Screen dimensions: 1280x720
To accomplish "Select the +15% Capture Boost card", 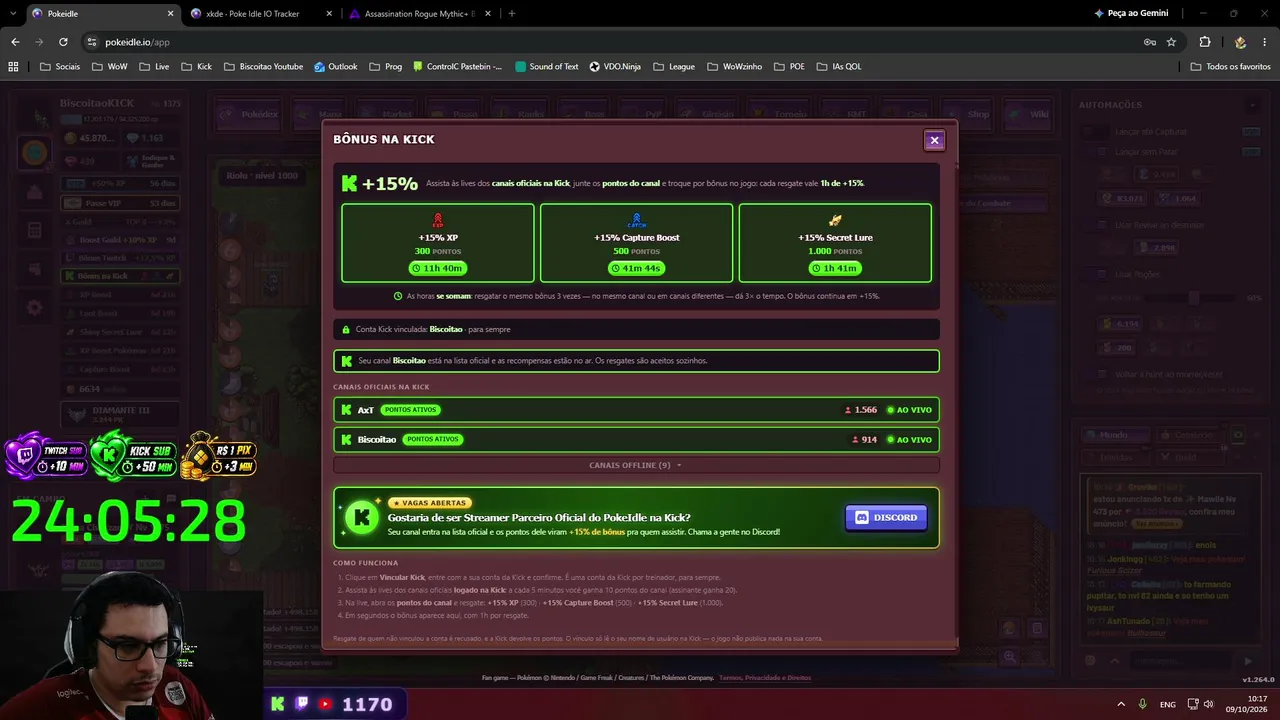I will pos(636,243).
